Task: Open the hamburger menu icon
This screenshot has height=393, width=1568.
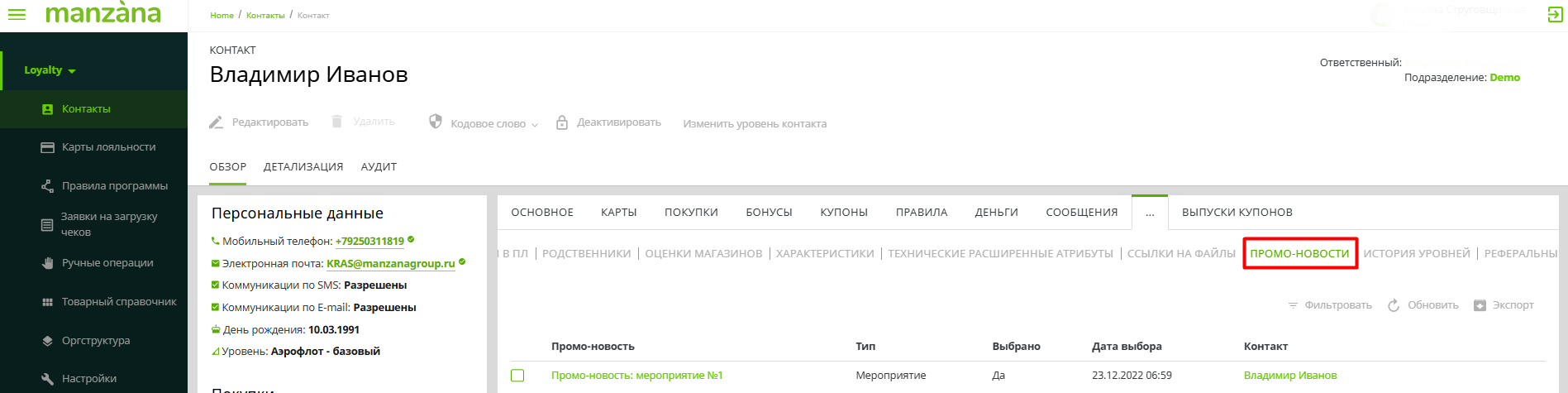Action: pyautogui.click(x=17, y=14)
